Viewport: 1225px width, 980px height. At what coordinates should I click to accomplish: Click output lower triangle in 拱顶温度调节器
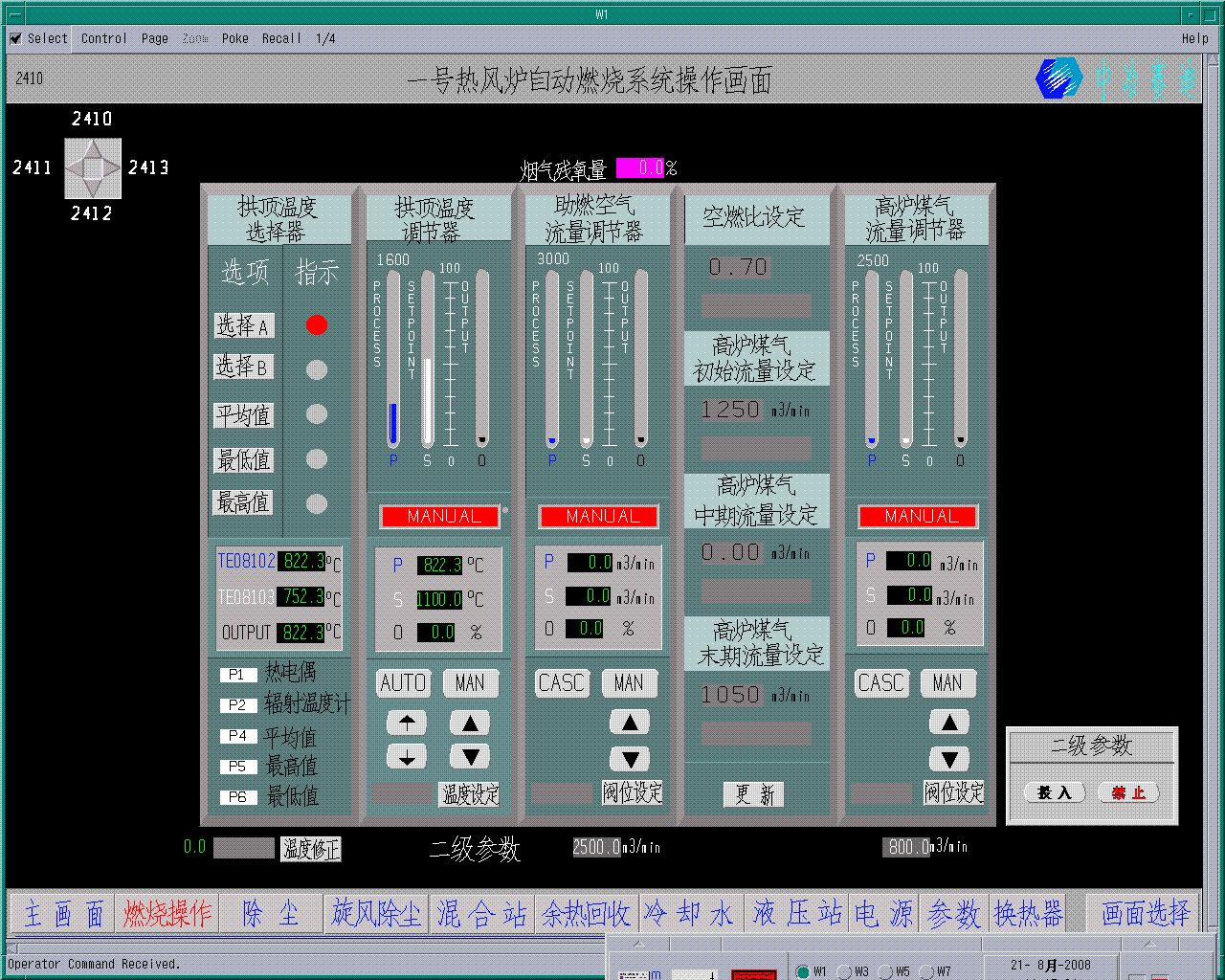pos(470,757)
